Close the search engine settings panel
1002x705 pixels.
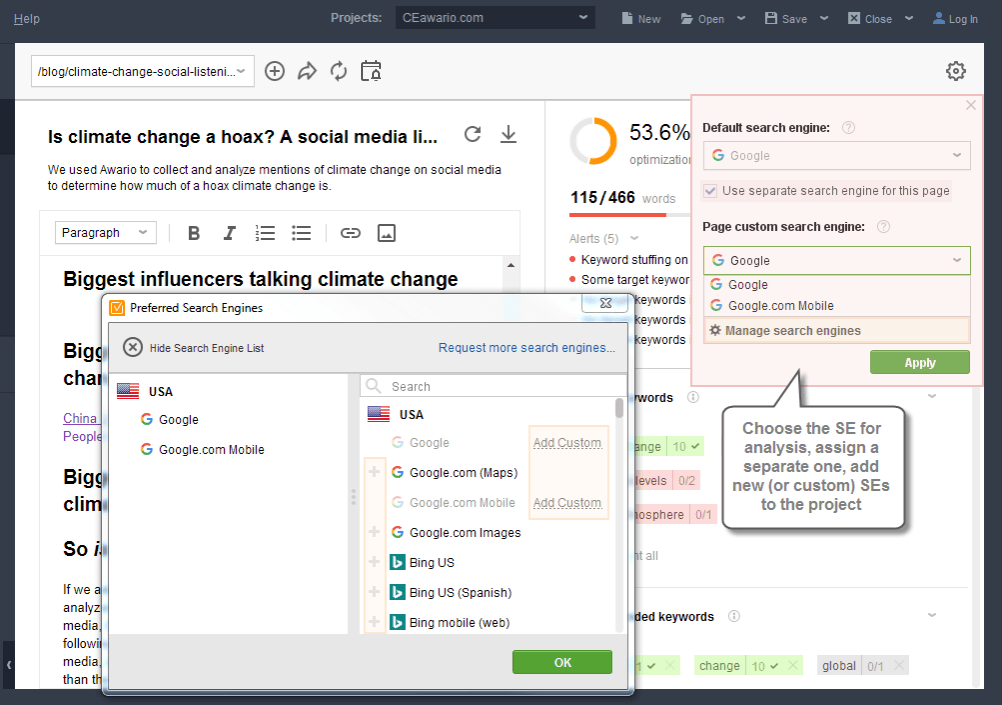[971, 105]
